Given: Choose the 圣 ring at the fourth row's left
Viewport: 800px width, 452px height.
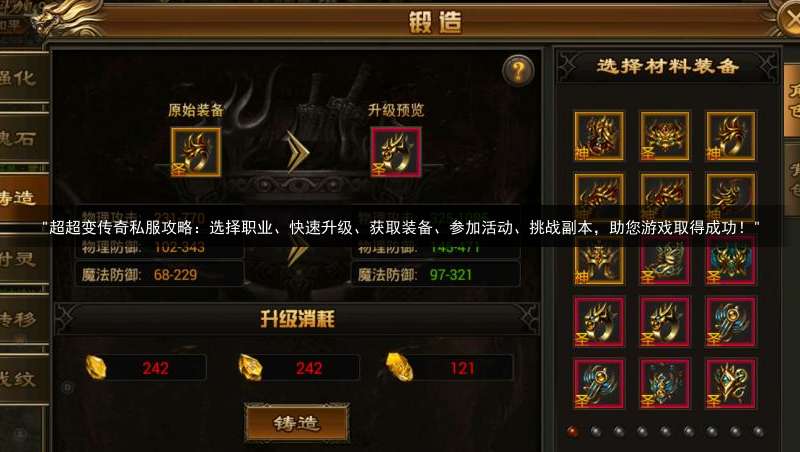Looking at the screenshot, I should (599, 322).
